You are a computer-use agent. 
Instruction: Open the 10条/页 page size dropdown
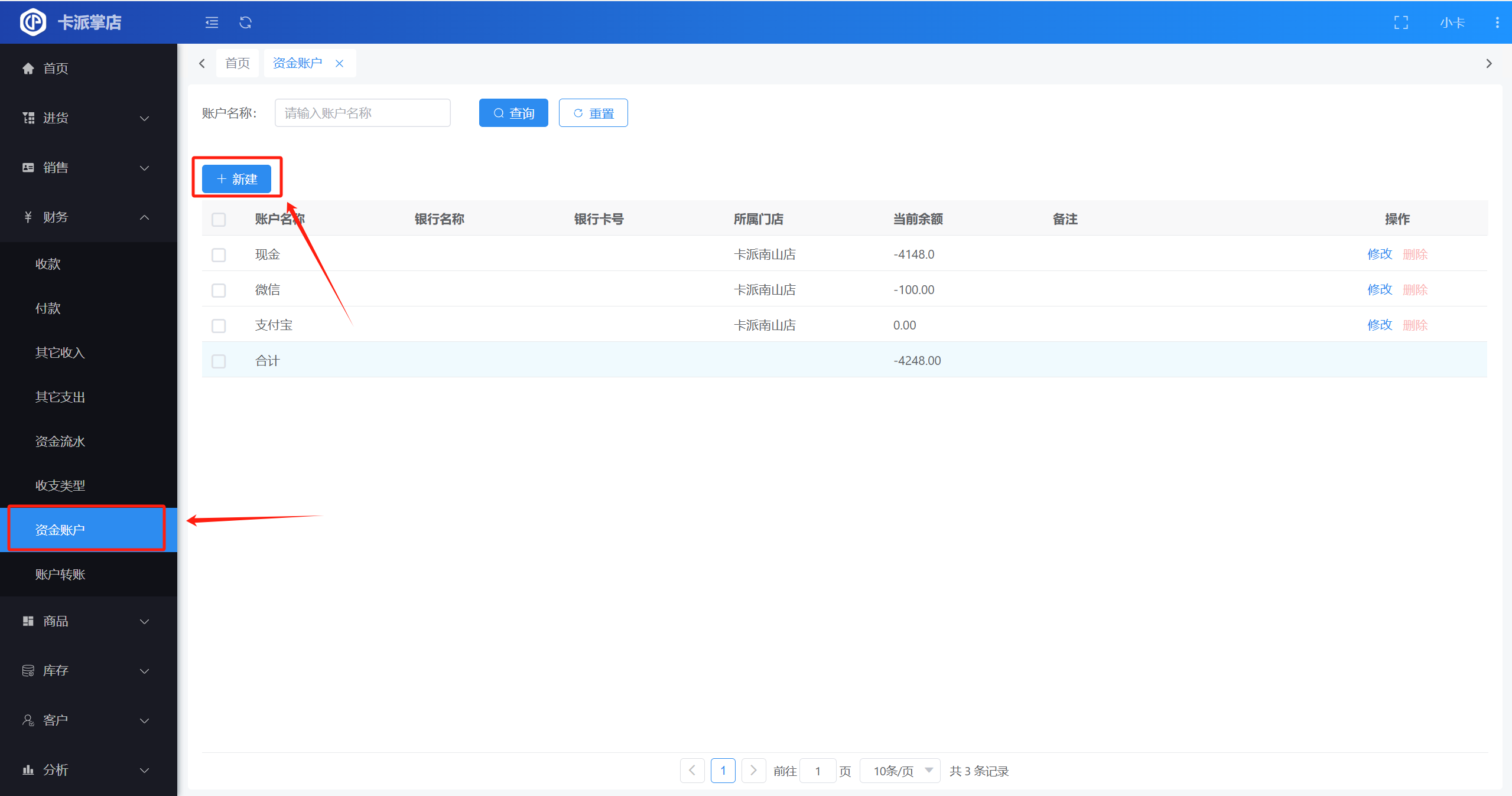[900, 771]
